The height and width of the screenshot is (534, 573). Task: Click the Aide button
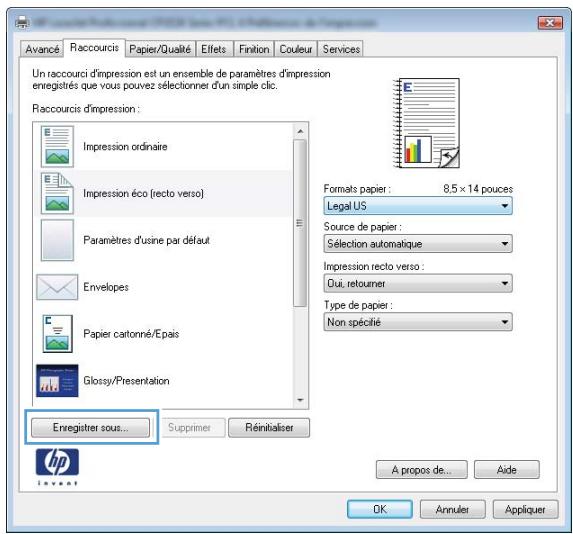point(506,470)
